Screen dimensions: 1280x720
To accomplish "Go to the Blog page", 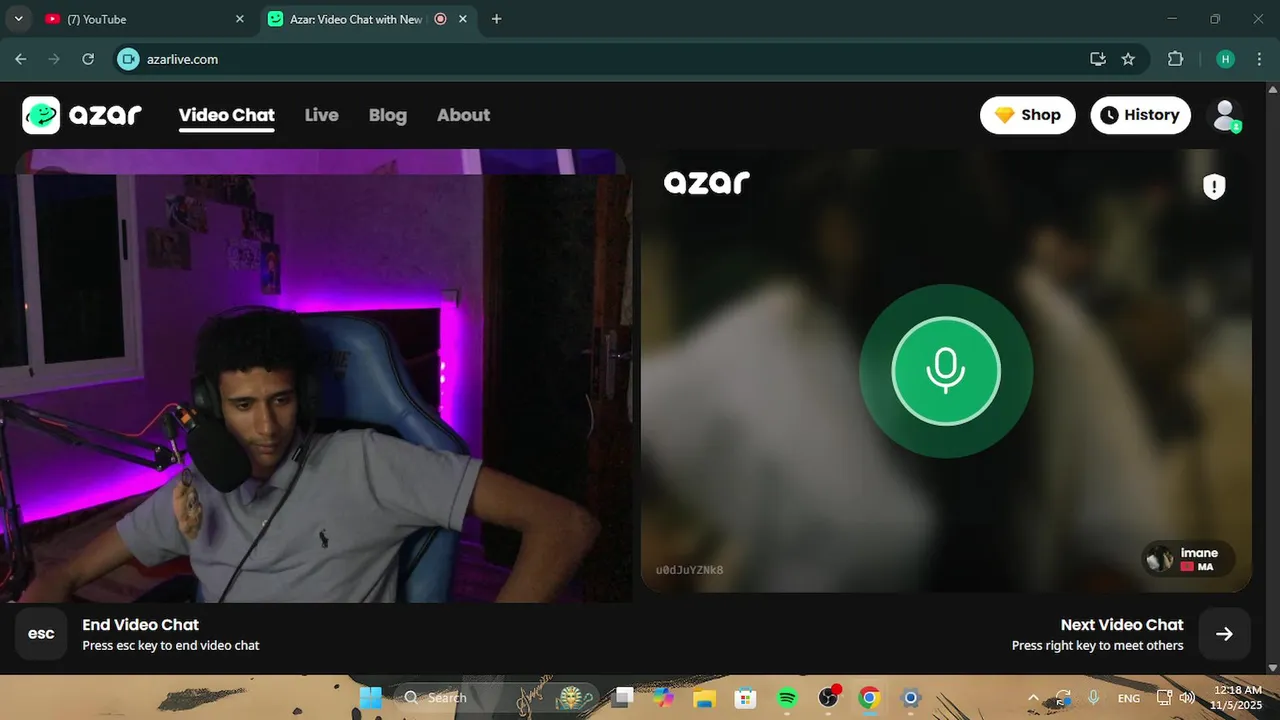I will click(388, 115).
